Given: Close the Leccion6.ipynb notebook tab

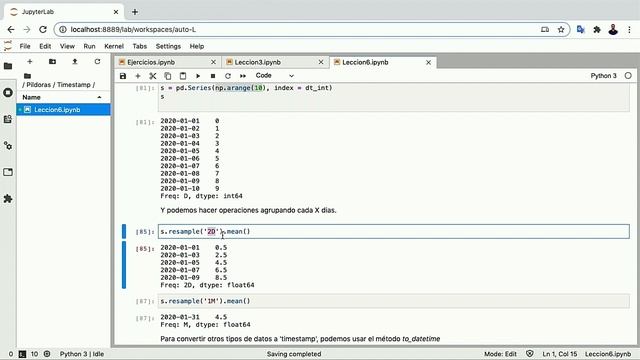Looking at the screenshot, I should click(428, 62).
